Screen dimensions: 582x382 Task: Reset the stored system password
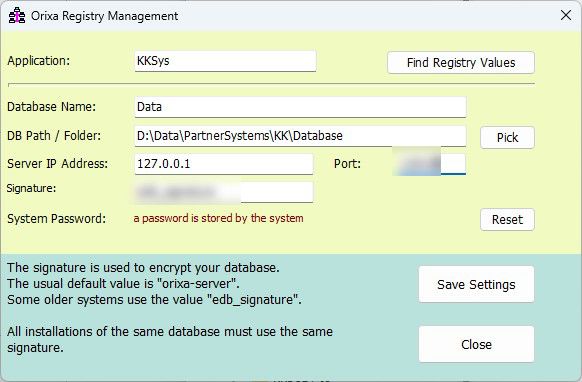click(x=507, y=219)
